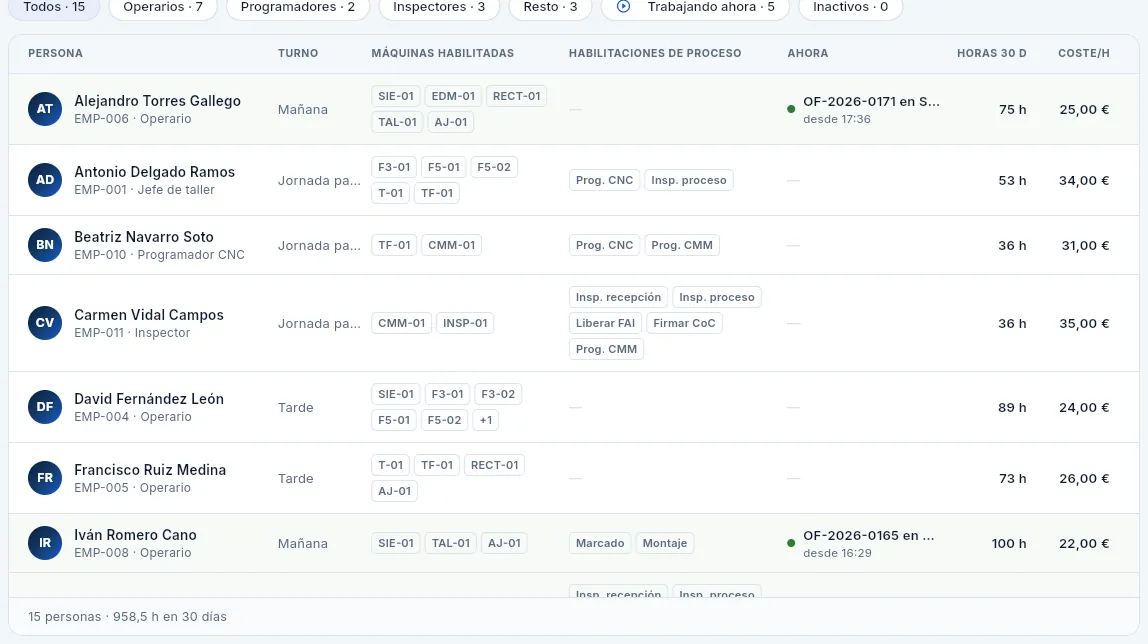The height and width of the screenshot is (644, 1148).
Task: Select the BN avatar for Beatriz Navarro Soto
Action: (45, 245)
